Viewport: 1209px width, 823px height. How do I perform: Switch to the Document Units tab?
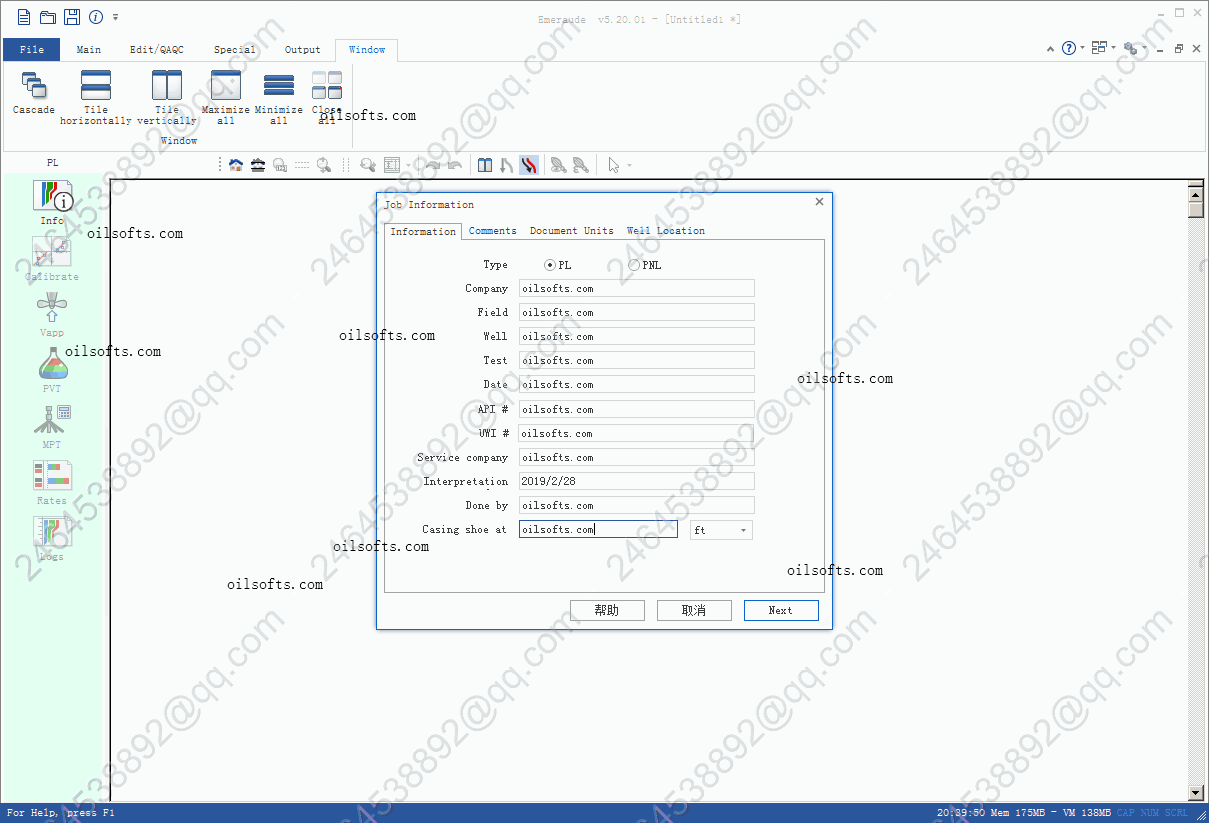tap(572, 231)
